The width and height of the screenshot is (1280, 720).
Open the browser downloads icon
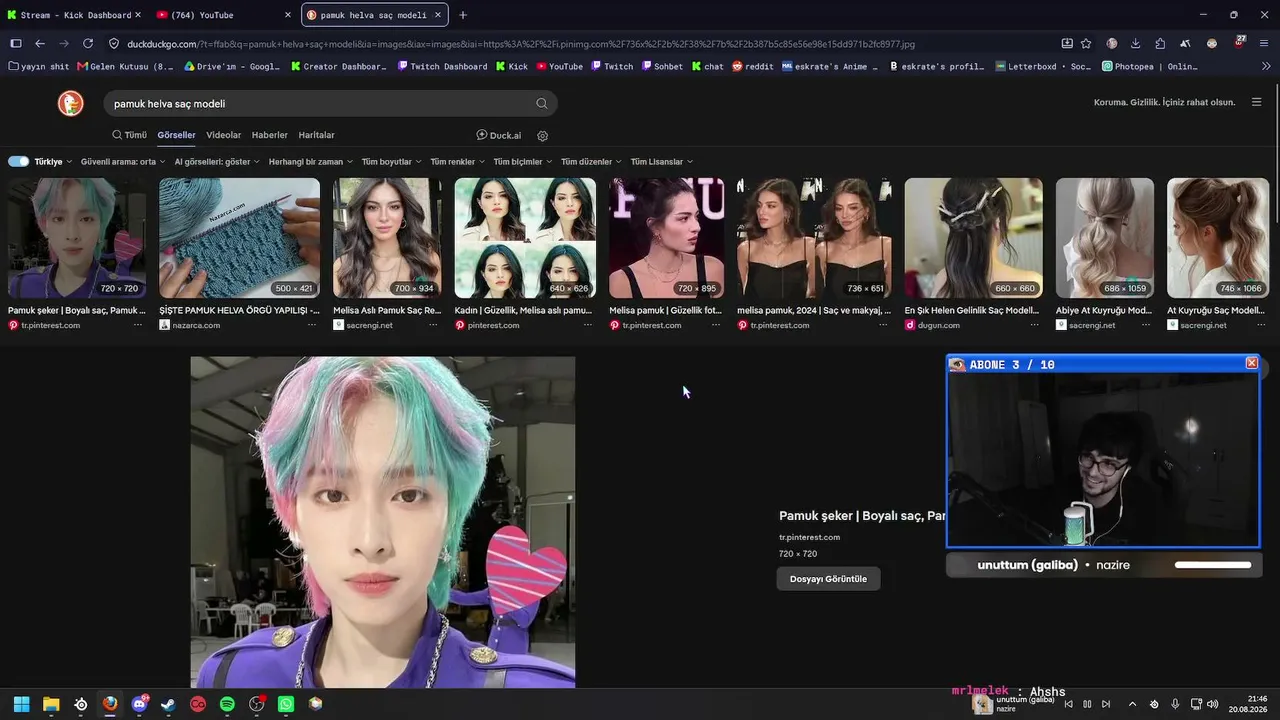[x=1136, y=44]
